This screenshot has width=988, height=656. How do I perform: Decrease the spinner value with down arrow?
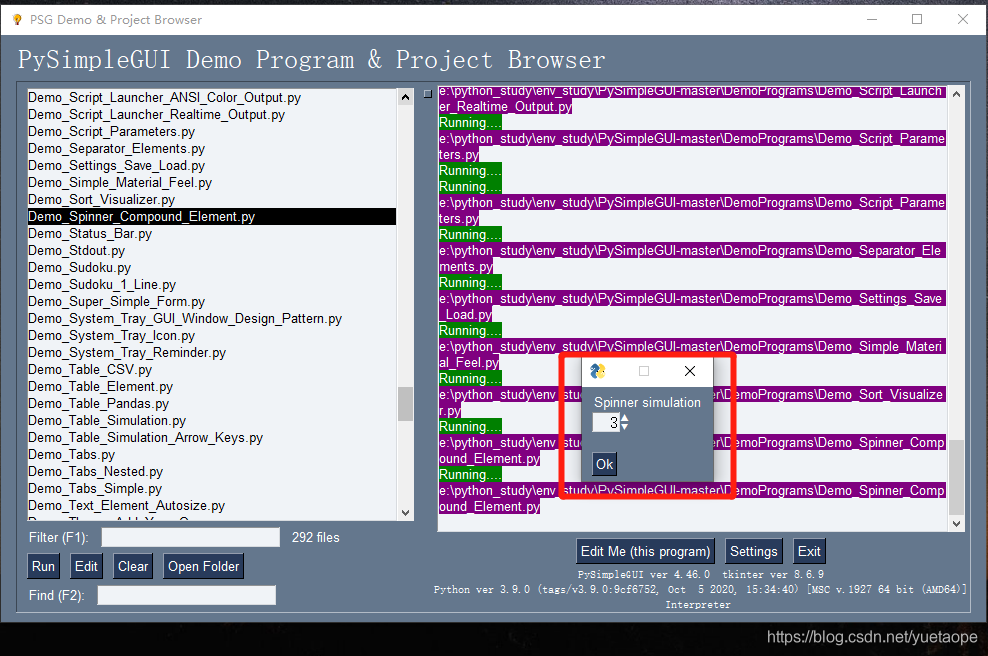coord(624,427)
